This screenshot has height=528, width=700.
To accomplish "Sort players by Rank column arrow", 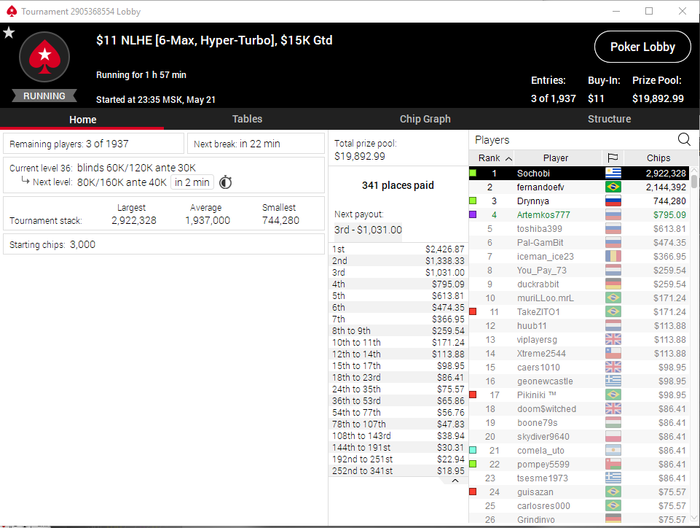I will pyautogui.click(x=508, y=158).
